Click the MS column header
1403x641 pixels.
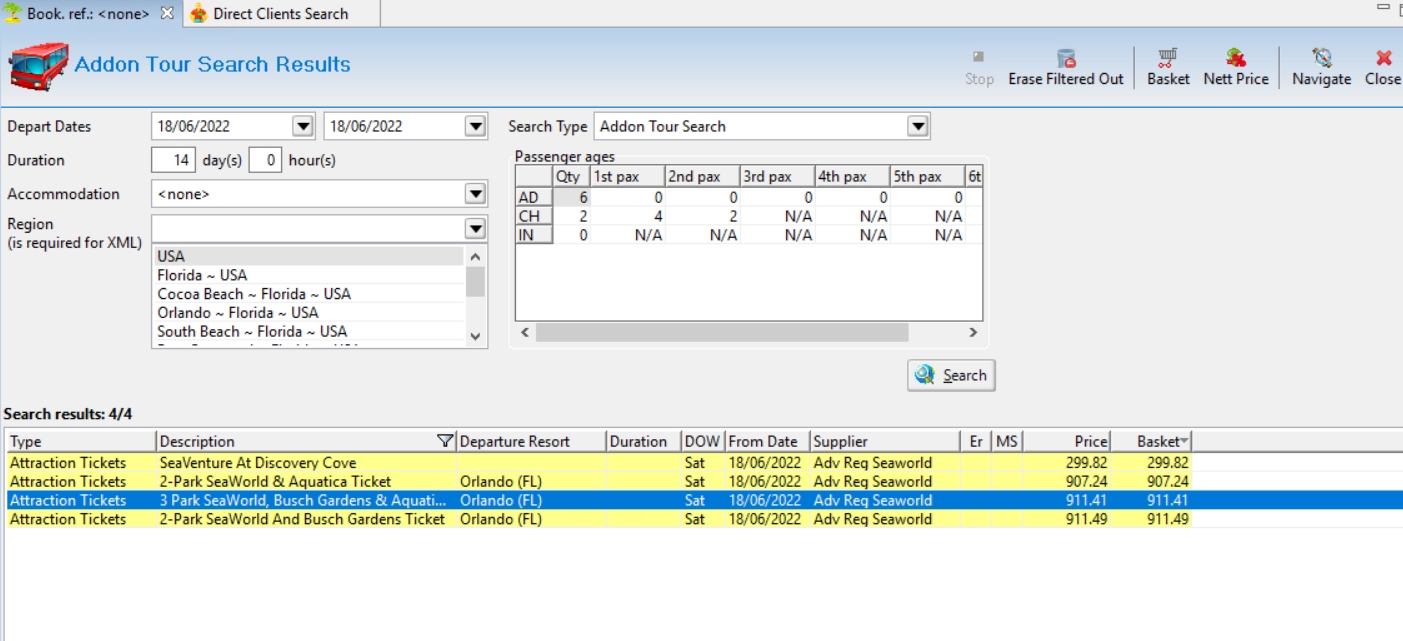[x=1006, y=441]
